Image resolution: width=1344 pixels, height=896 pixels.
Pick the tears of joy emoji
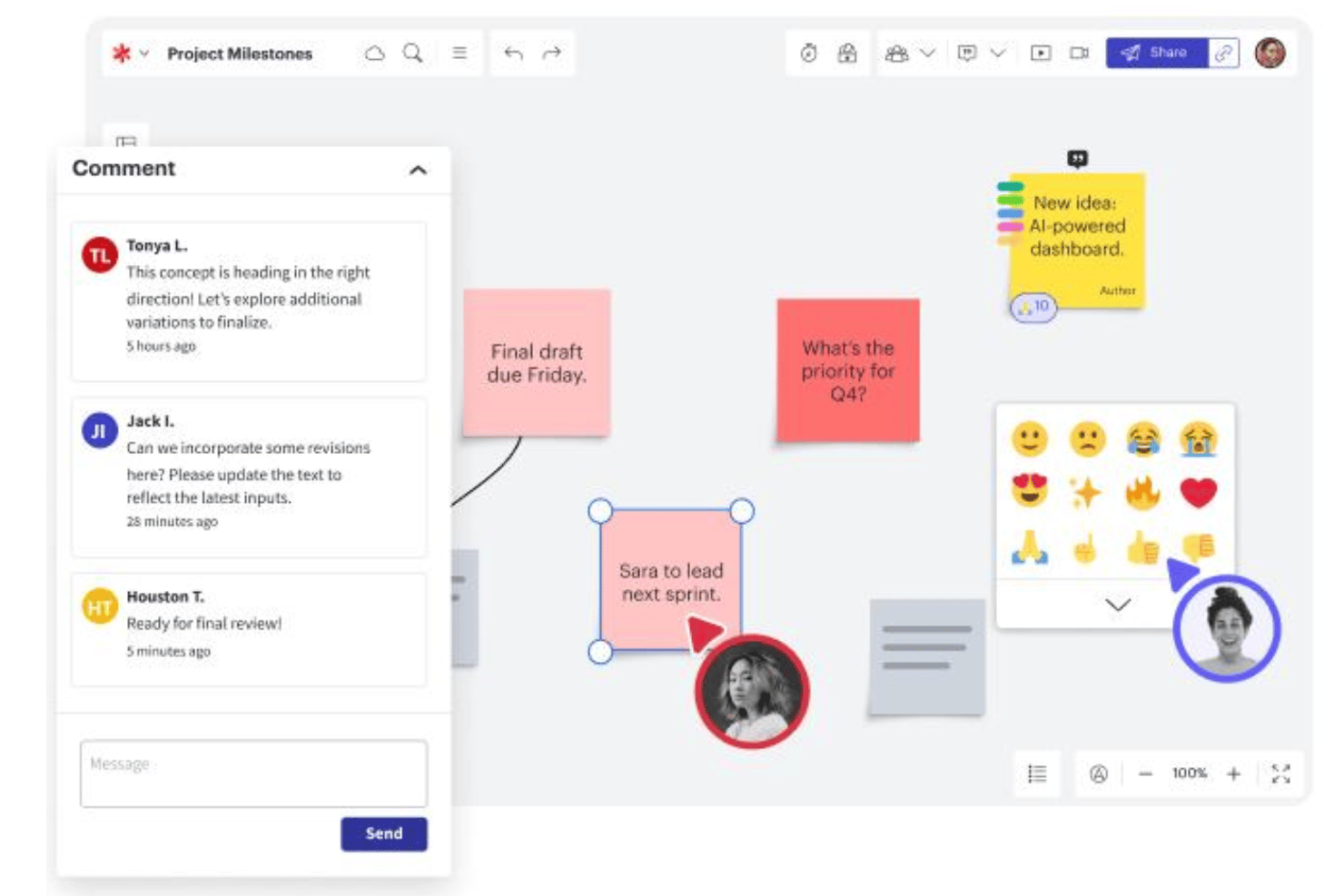click(1143, 439)
